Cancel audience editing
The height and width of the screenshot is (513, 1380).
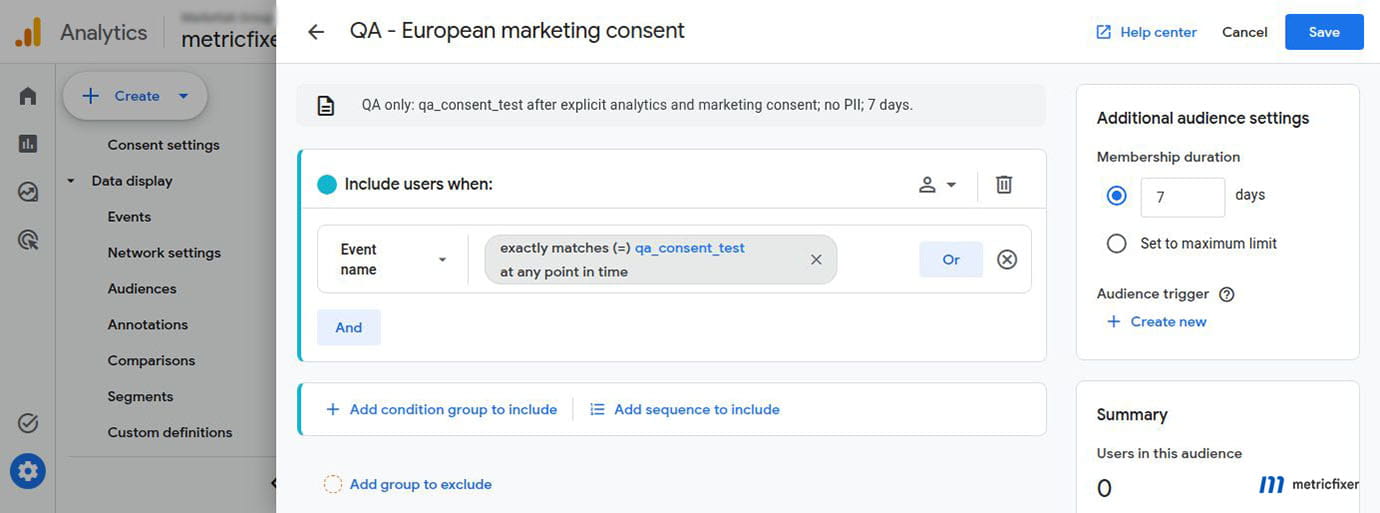1244,32
